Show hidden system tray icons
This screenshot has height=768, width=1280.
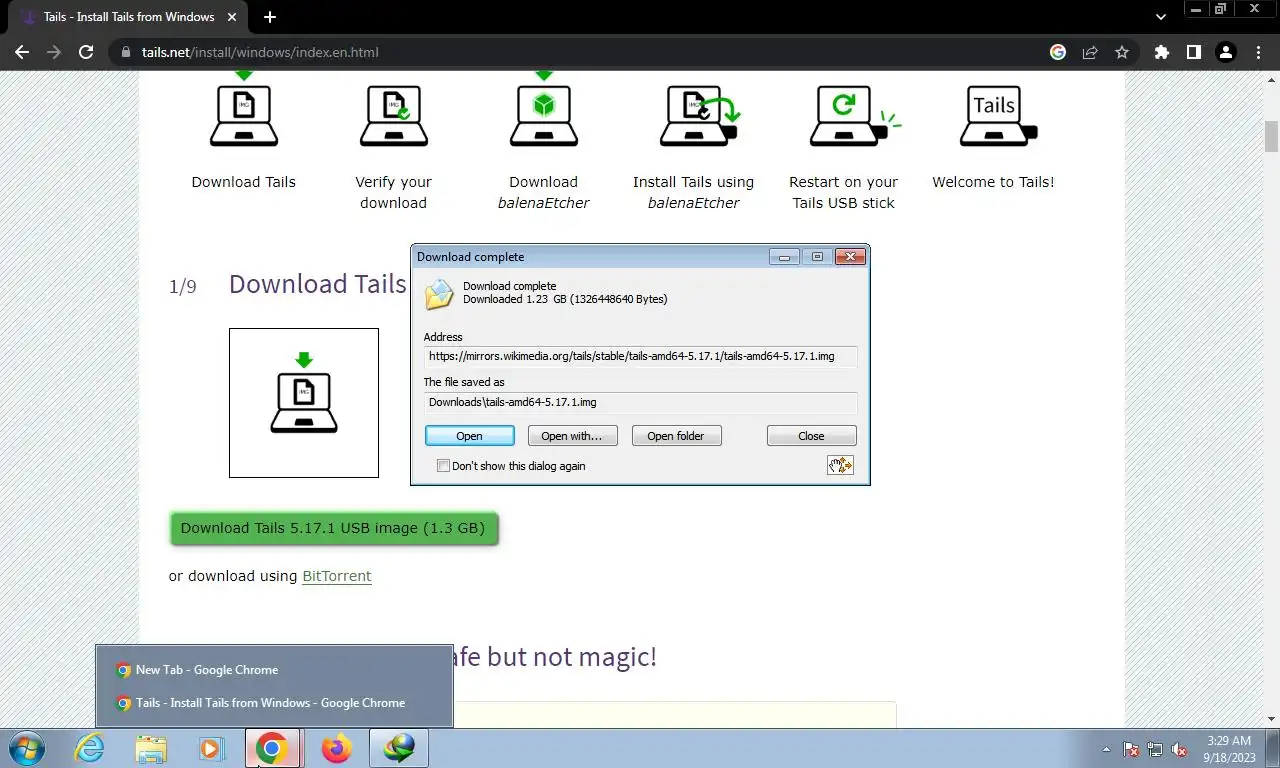(1106, 749)
